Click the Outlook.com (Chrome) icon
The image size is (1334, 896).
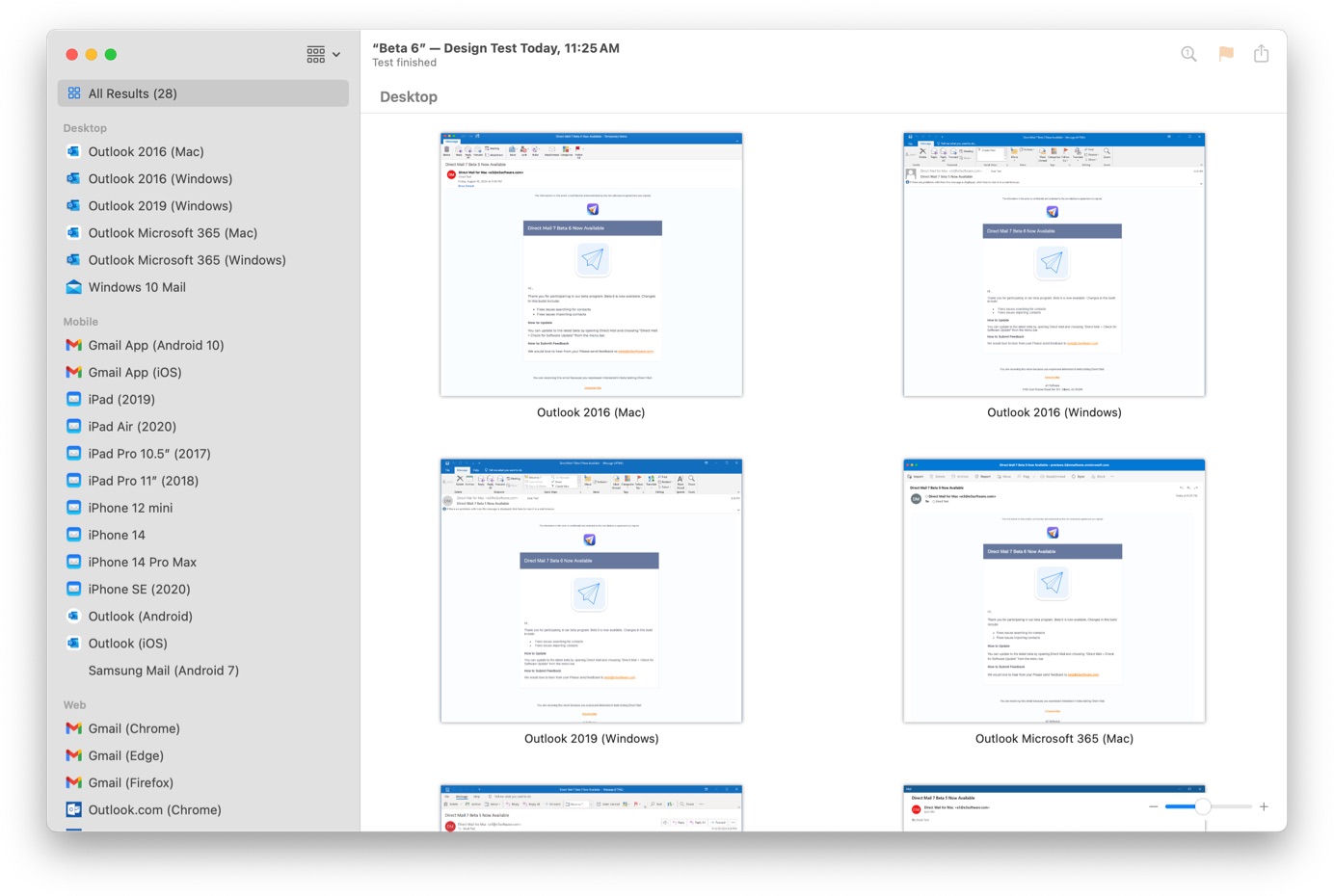pos(73,809)
